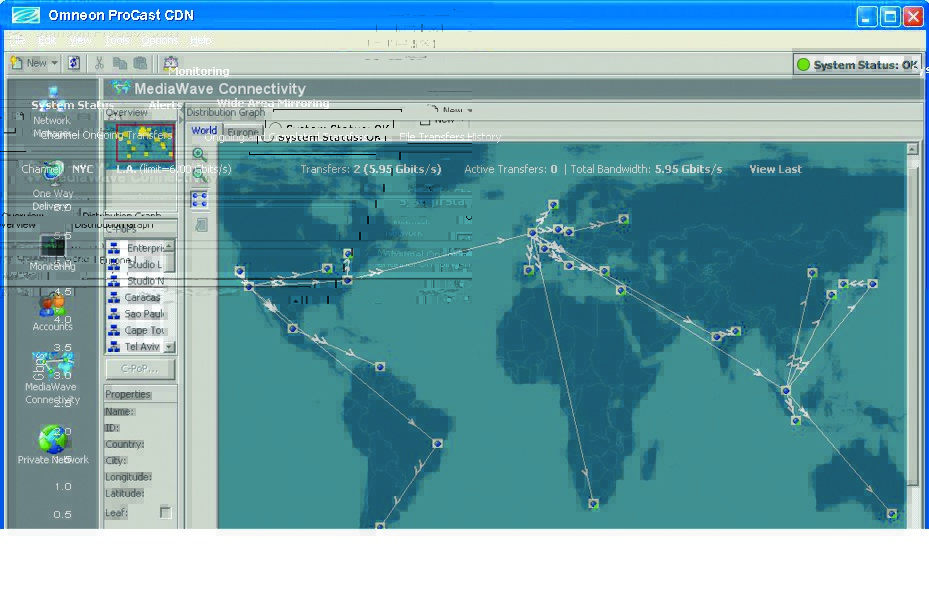Expand the New button dropdown arrow
Viewport: 929px width, 596px height.
click(54, 63)
